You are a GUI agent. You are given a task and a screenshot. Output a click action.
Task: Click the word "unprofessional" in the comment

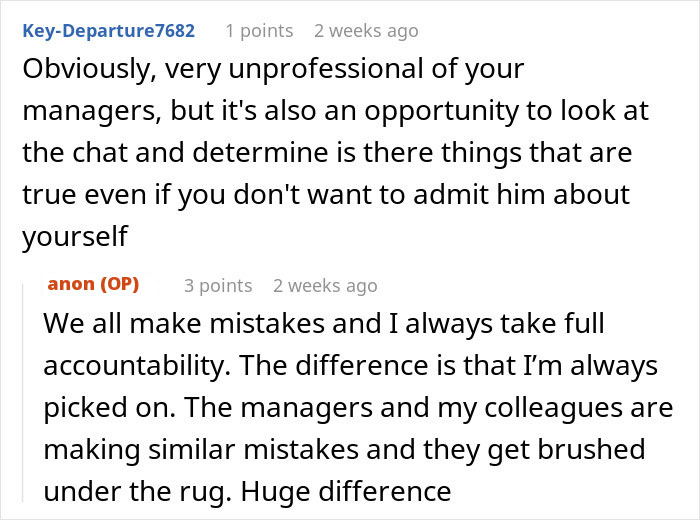tap(318, 71)
